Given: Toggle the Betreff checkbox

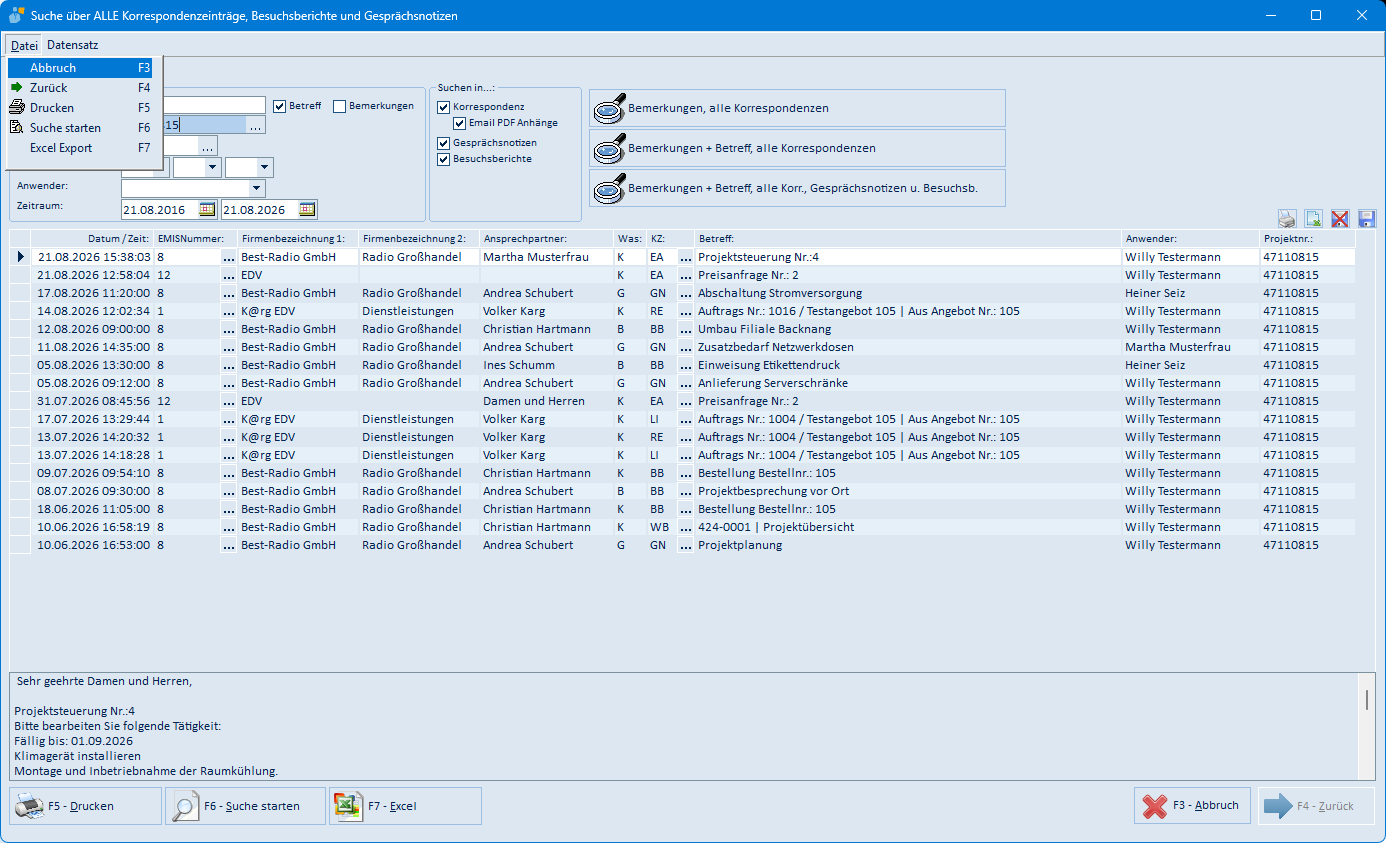Looking at the screenshot, I should (x=280, y=106).
